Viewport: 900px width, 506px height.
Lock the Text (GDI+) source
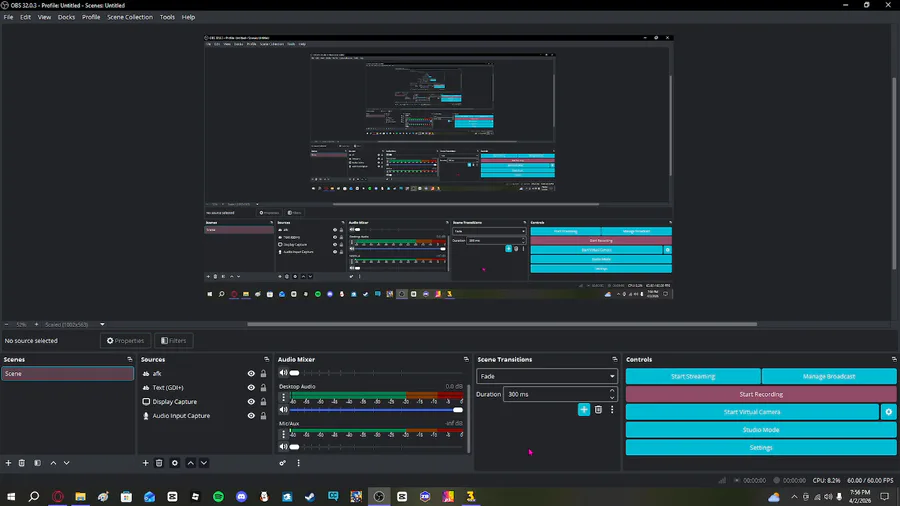click(x=263, y=388)
